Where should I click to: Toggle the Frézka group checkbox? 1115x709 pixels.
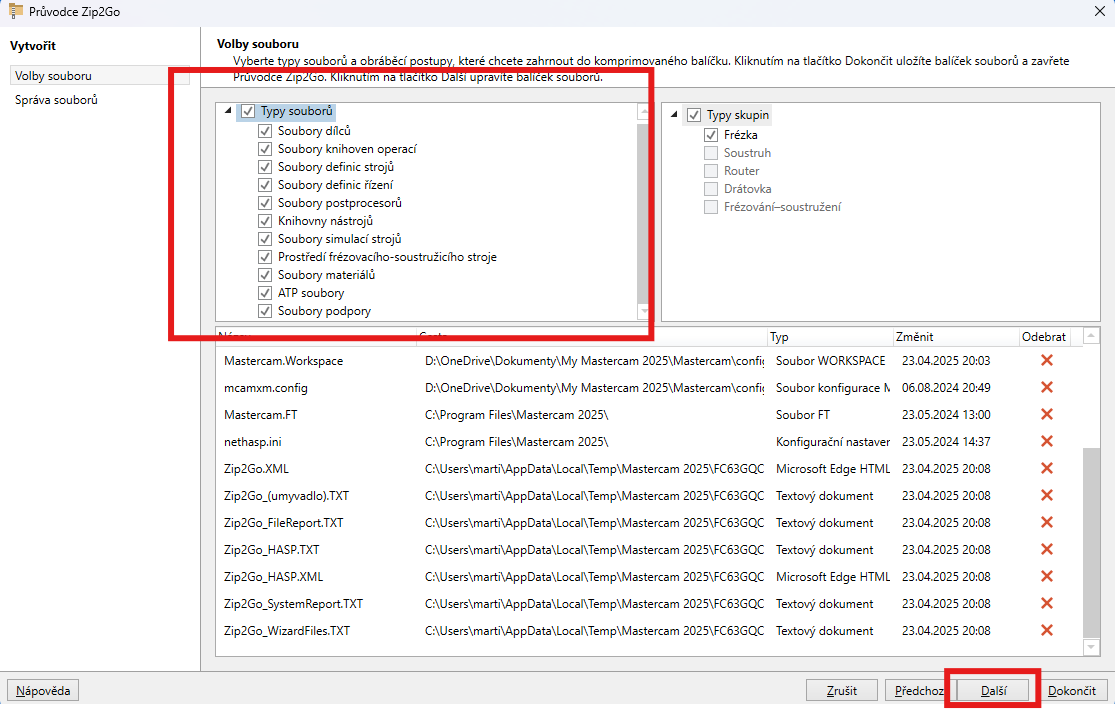pyautogui.click(x=711, y=135)
